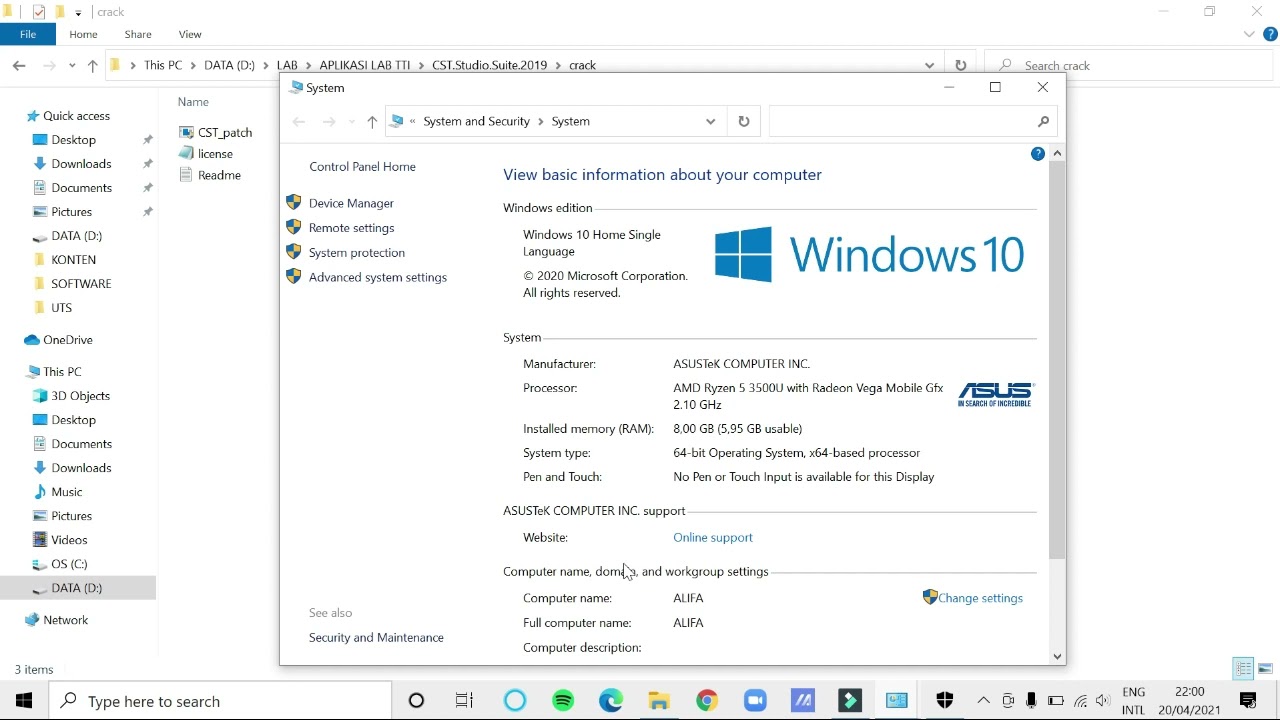
Task: Open the Windows Start menu
Action: [24, 701]
